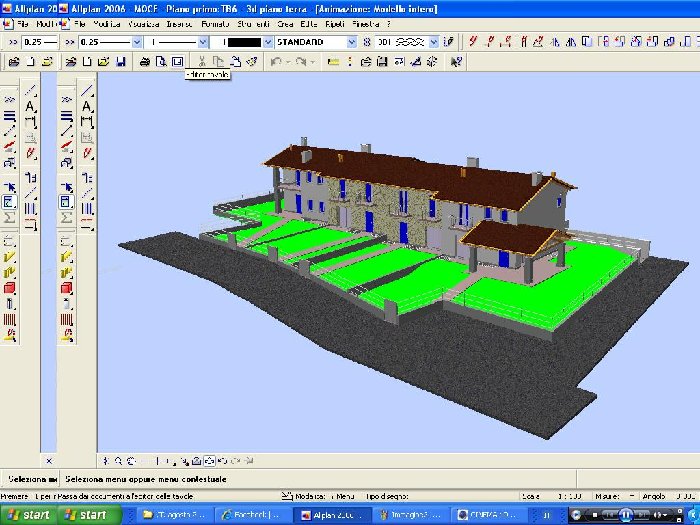Click red cube icon at far-left screen edge

coord(9,288)
